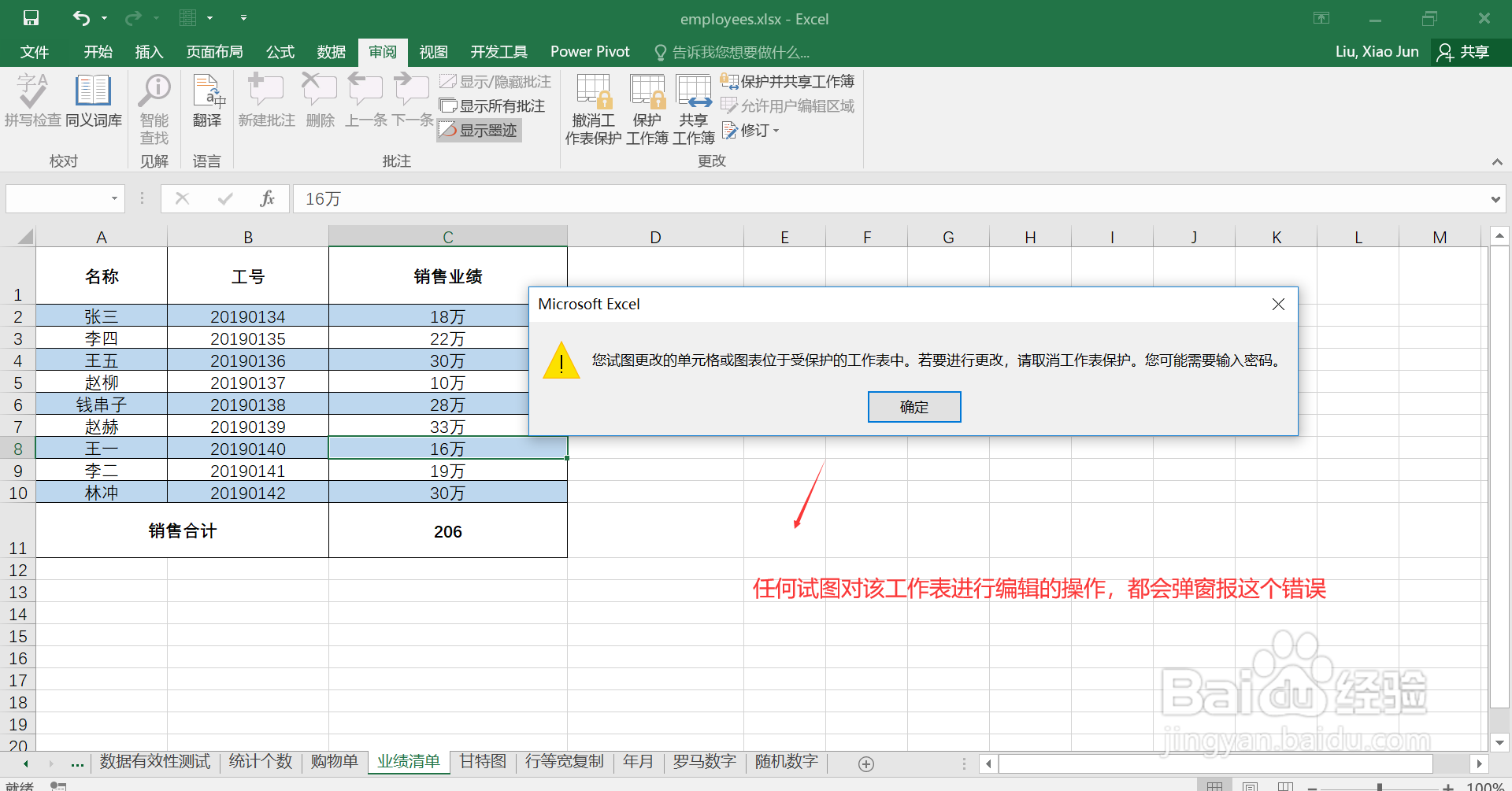This screenshot has height=791, width=1512.
Task: Click horizontal scrollbar left arrow
Action: tap(989, 763)
